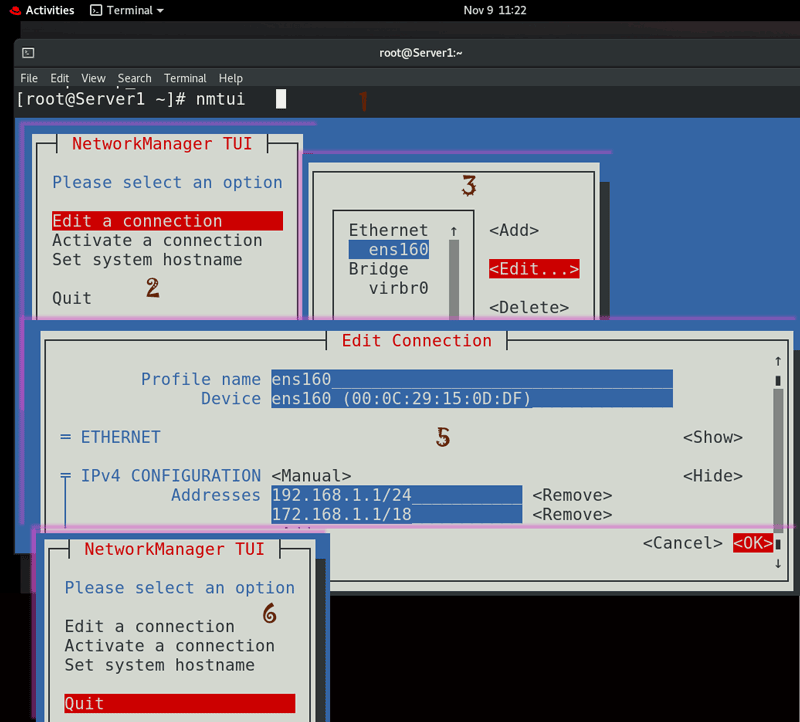The image size is (800, 722).
Task: Click the connection list scroll-up arrow
Action: pyautogui.click(x=454, y=231)
